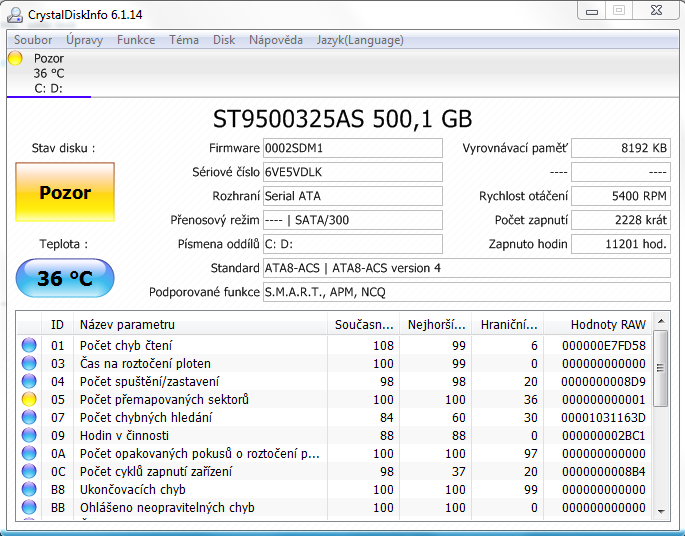The height and width of the screenshot is (536, 685).
Task: Click the power on count 2228 krát
Action: 621,220
